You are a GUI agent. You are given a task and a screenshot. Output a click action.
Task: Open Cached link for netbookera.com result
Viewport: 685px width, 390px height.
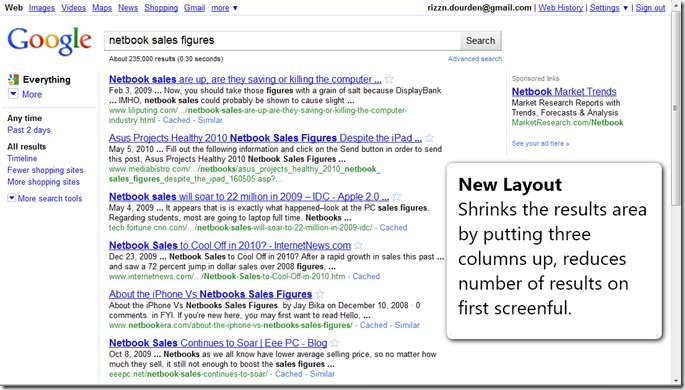pyautogui.click(x=374, y=325)
